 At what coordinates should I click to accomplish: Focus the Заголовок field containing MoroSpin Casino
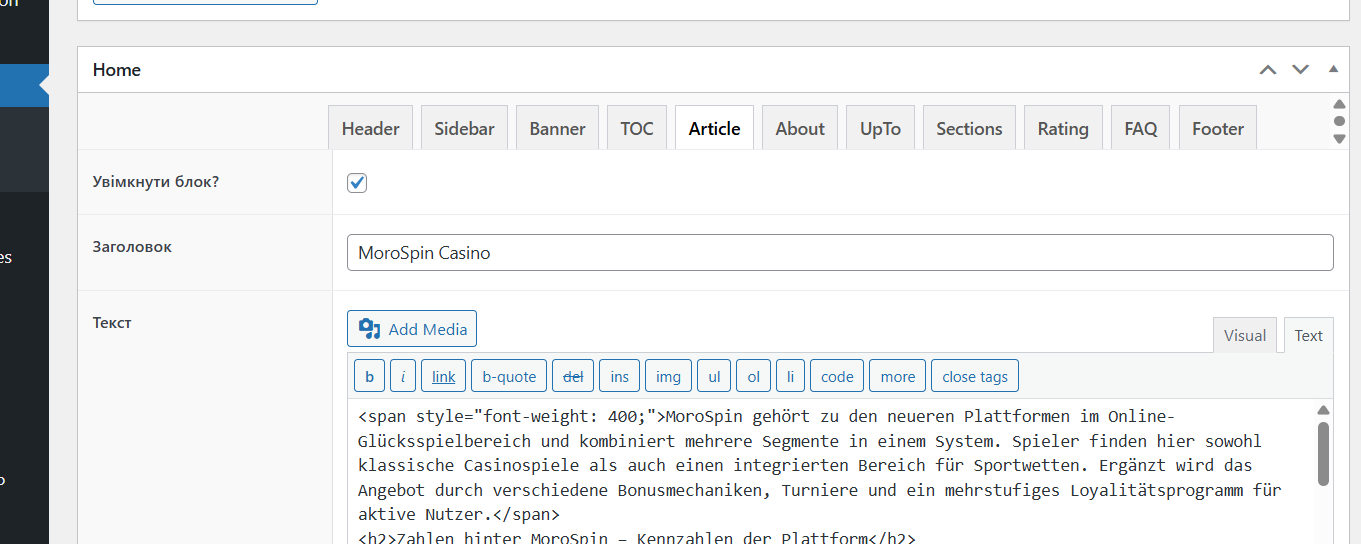pyautogui.click(x=840, y=253)
